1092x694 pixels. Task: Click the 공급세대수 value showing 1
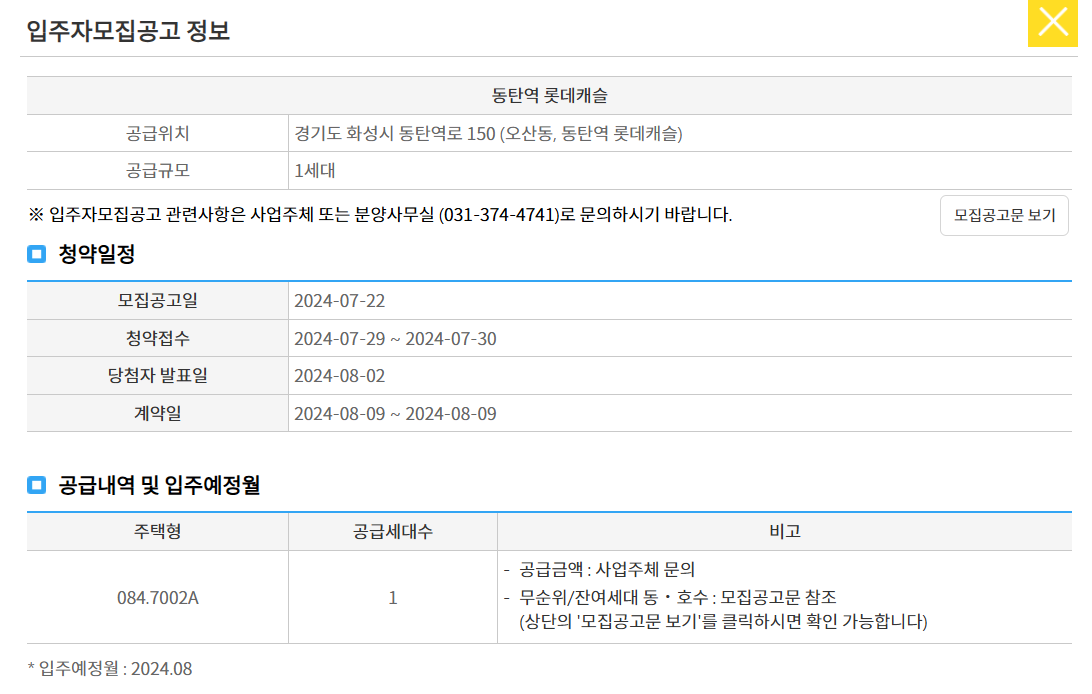pos(393,597)
